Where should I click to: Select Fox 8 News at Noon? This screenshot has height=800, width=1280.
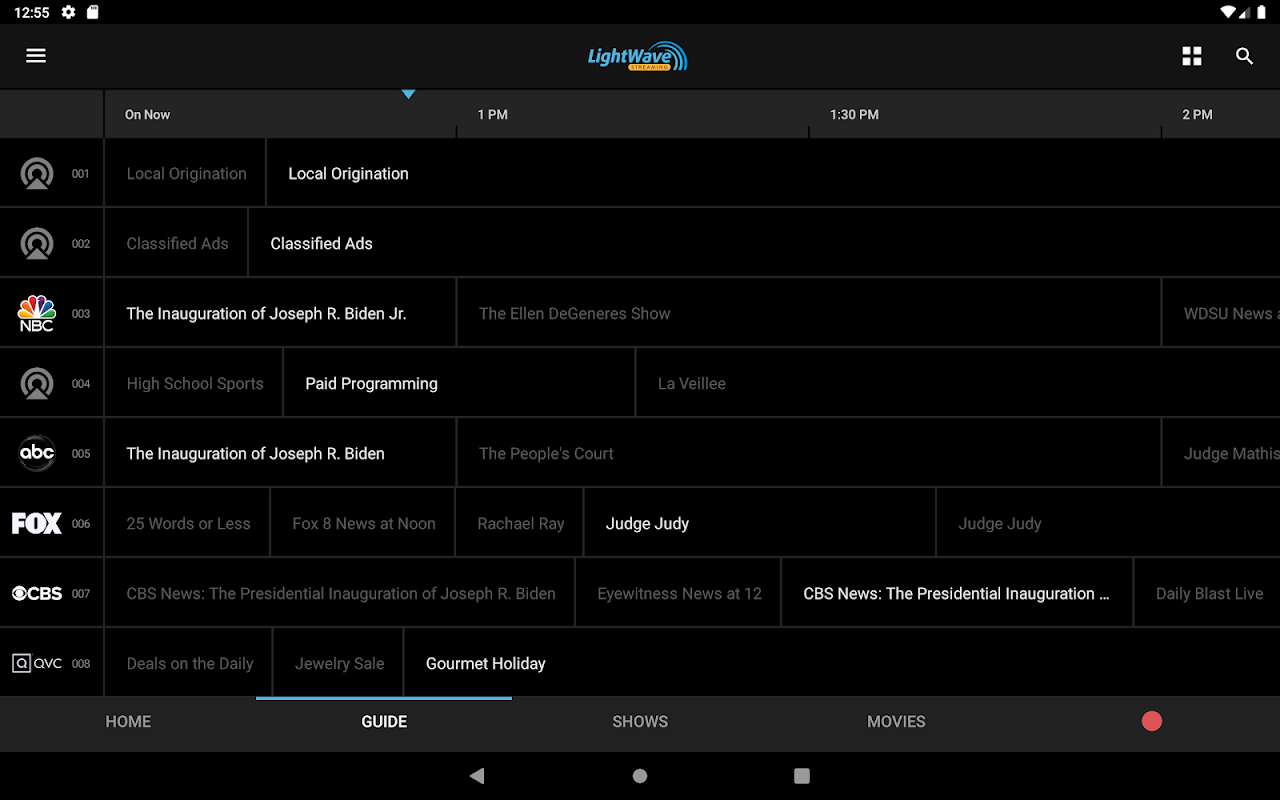click(363, 524)
